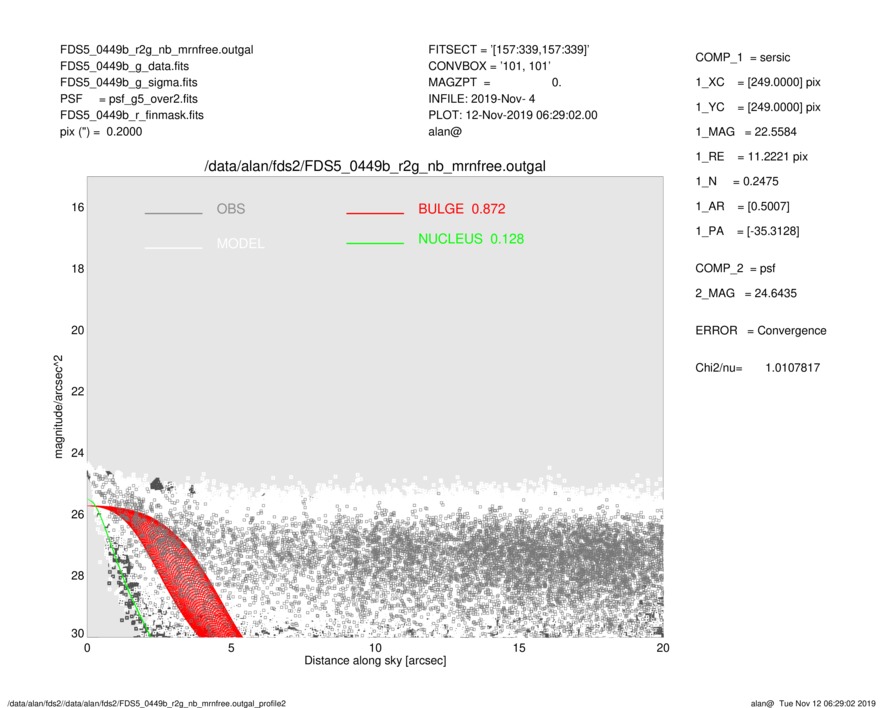The width and height of the screenshot is (885, 708).
Task: Click the y-axis tick label 28
Action: pyautogui.click(x=77, y=576)
